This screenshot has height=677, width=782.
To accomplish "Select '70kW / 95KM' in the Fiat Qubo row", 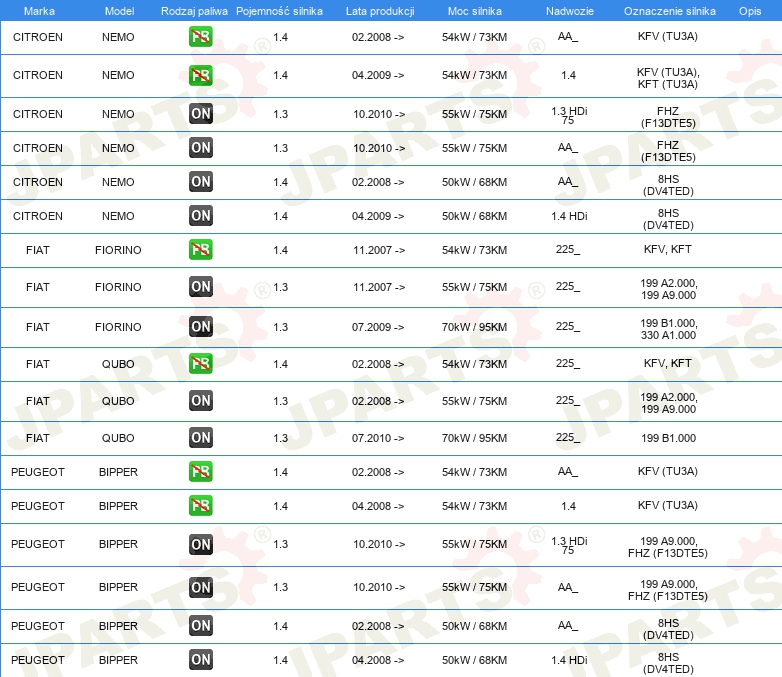I will click(474, 438).
